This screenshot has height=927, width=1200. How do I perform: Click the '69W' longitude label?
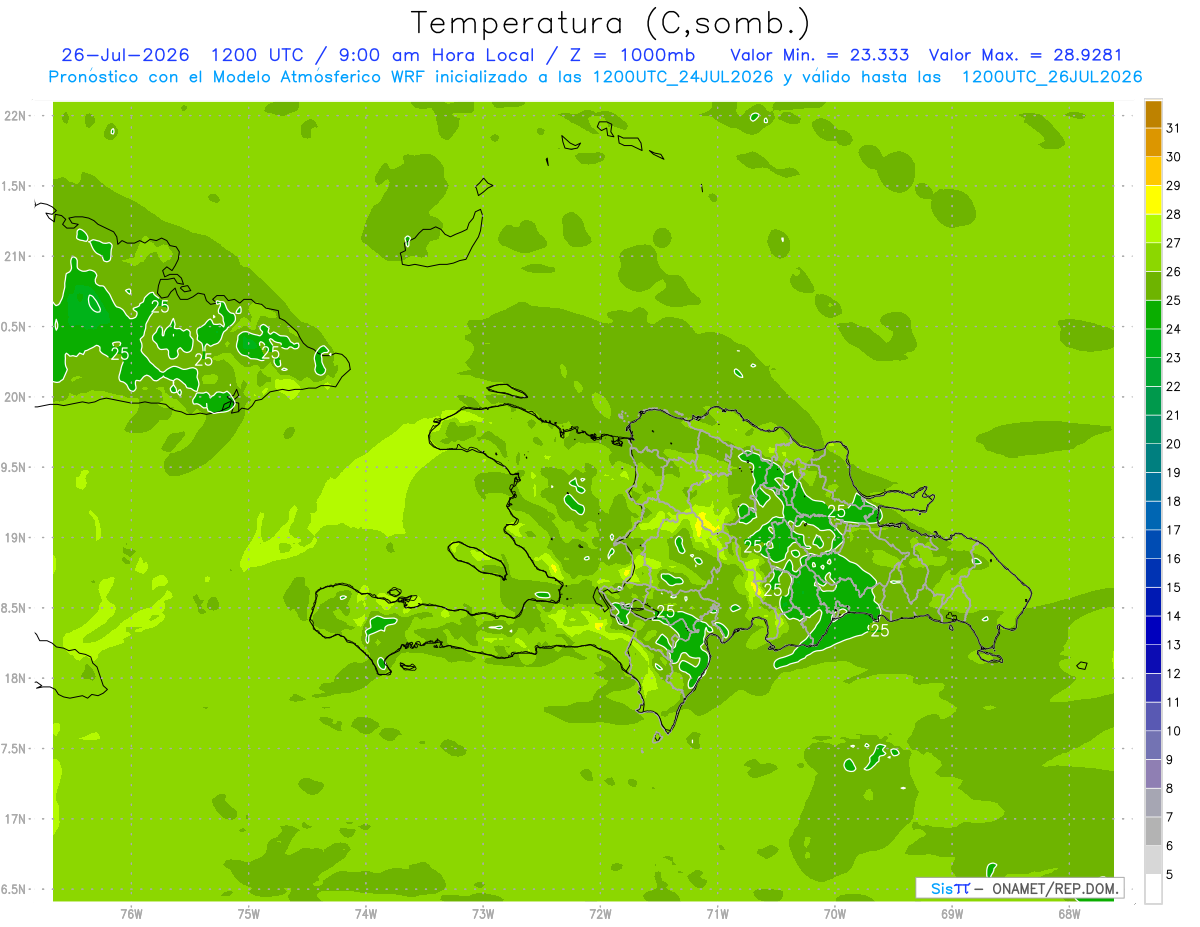pyautogui.click(x=952, y=914)
